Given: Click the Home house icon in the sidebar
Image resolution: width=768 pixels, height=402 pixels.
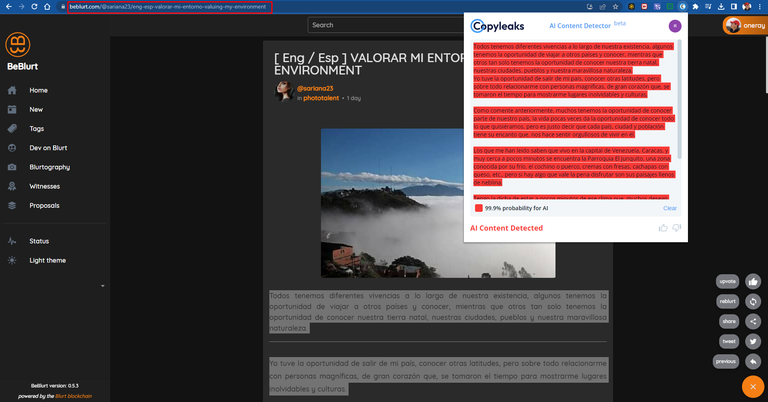Looking at the screenshot, I should point(12,90).
